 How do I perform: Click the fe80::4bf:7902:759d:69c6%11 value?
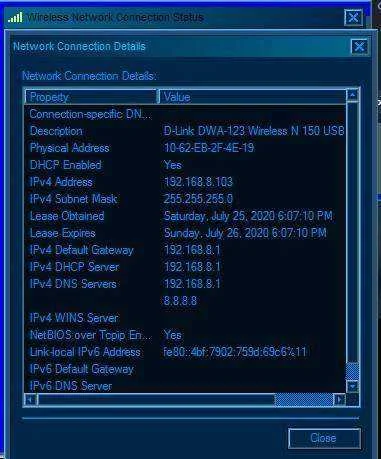coord(235,352)
